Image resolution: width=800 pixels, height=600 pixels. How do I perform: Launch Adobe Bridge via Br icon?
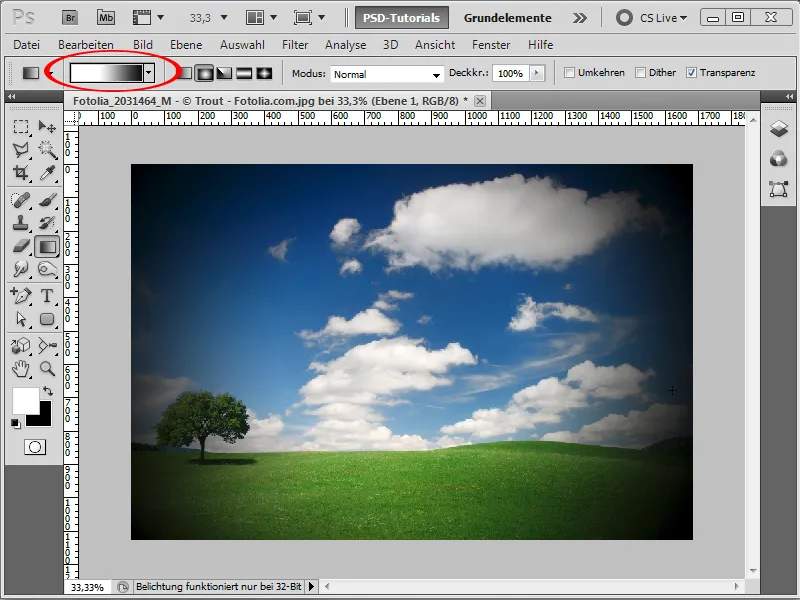[70, 18]
